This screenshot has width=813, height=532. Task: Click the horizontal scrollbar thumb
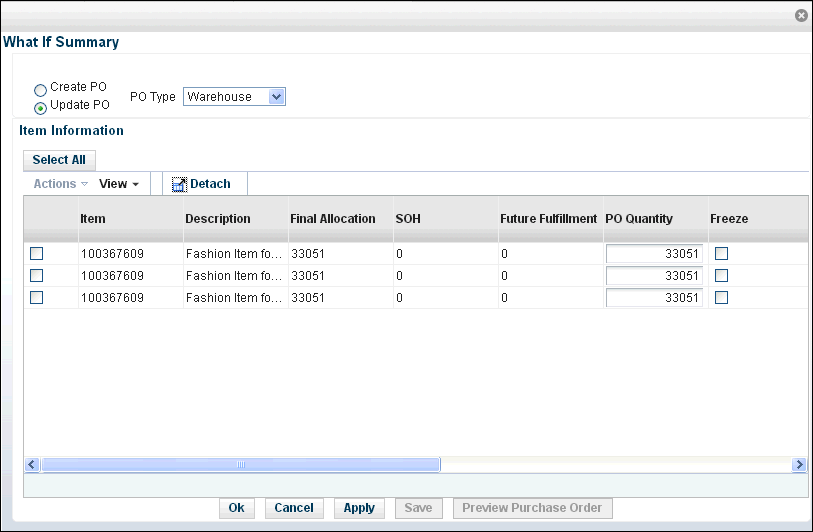tap(241, 464)
